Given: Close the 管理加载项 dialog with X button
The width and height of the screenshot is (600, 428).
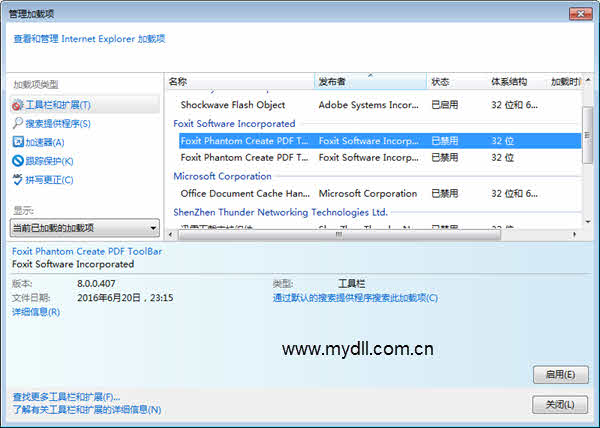Looking at the screenshot, I should click(580, 14).
